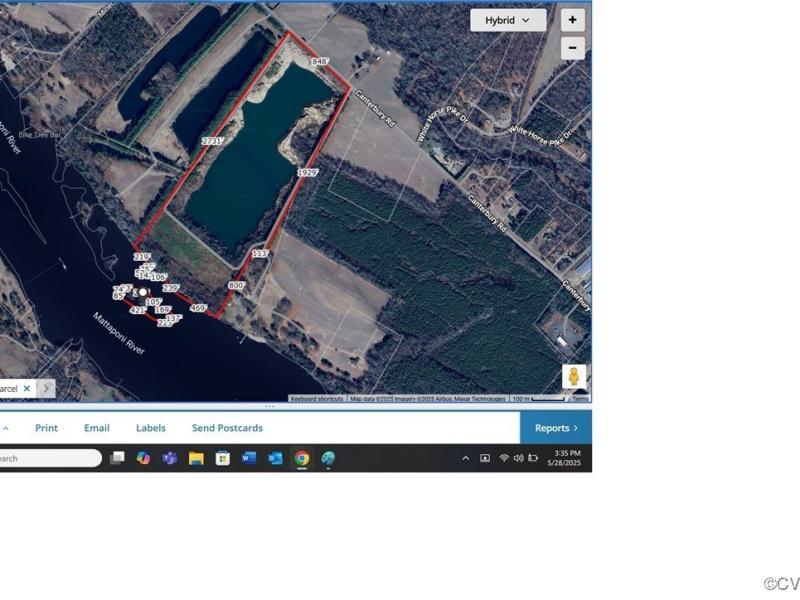The height and width of the screenshot is (600, 800).
Task: Open Microsoft Teams from the taskbar
Action: [170, 458]
